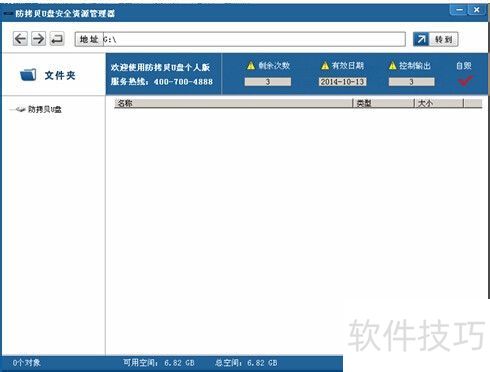The height and width of the screenshot is (372, 490).
Task: Click the warning icon beside 有效日期
Action: (325, 66)
